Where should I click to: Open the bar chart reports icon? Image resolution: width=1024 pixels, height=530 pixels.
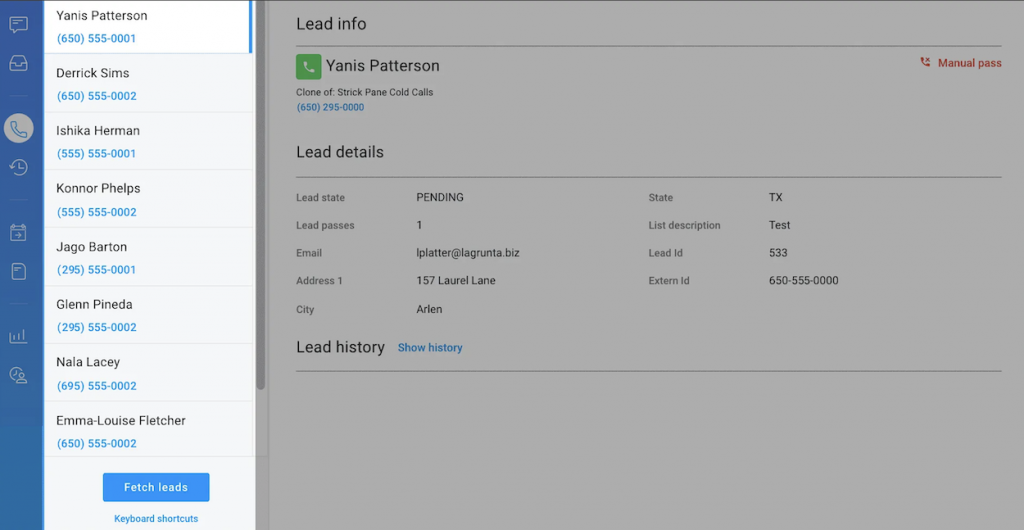[x=18, y=337]
